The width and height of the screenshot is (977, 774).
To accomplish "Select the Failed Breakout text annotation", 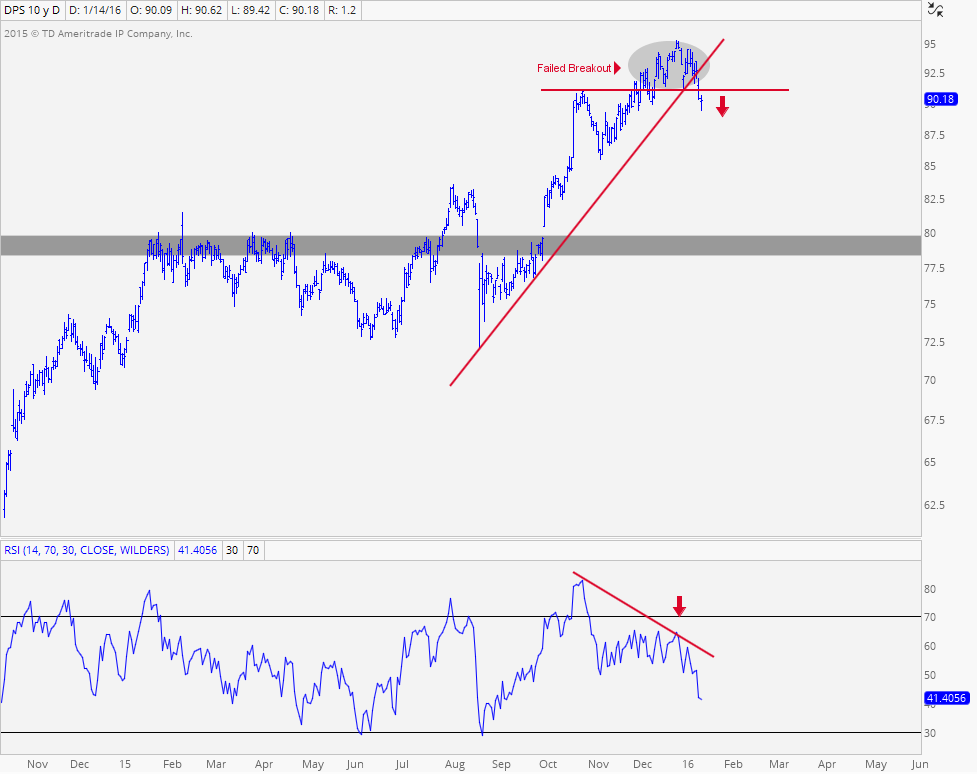I will [x=574, y=68].
